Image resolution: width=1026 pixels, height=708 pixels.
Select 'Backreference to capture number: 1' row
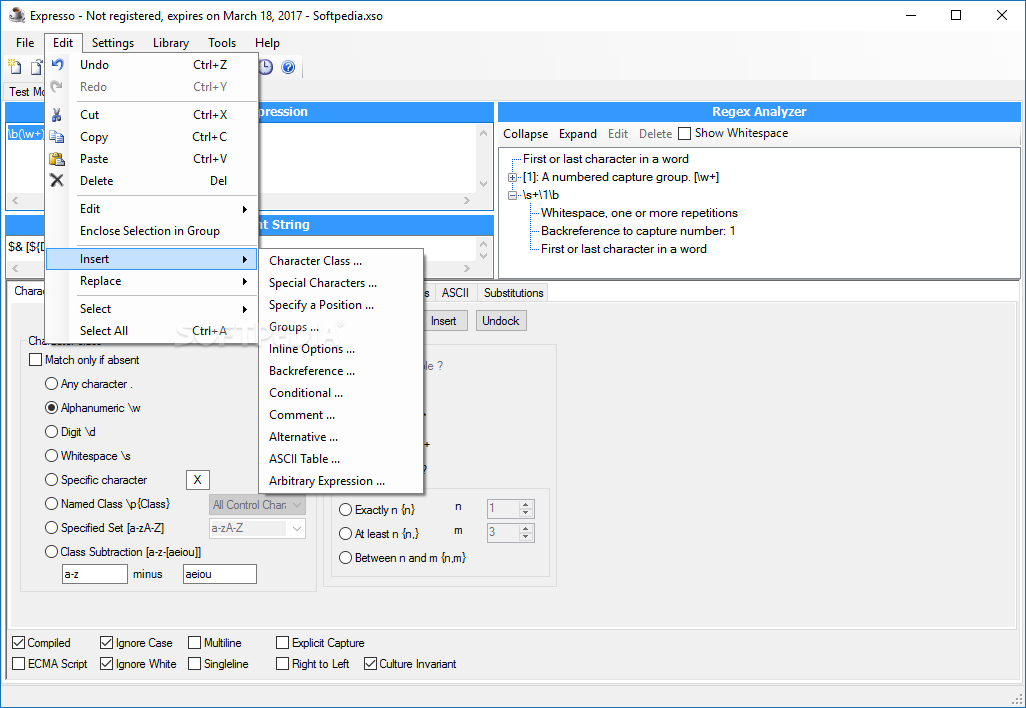click(x=638, y=231)
